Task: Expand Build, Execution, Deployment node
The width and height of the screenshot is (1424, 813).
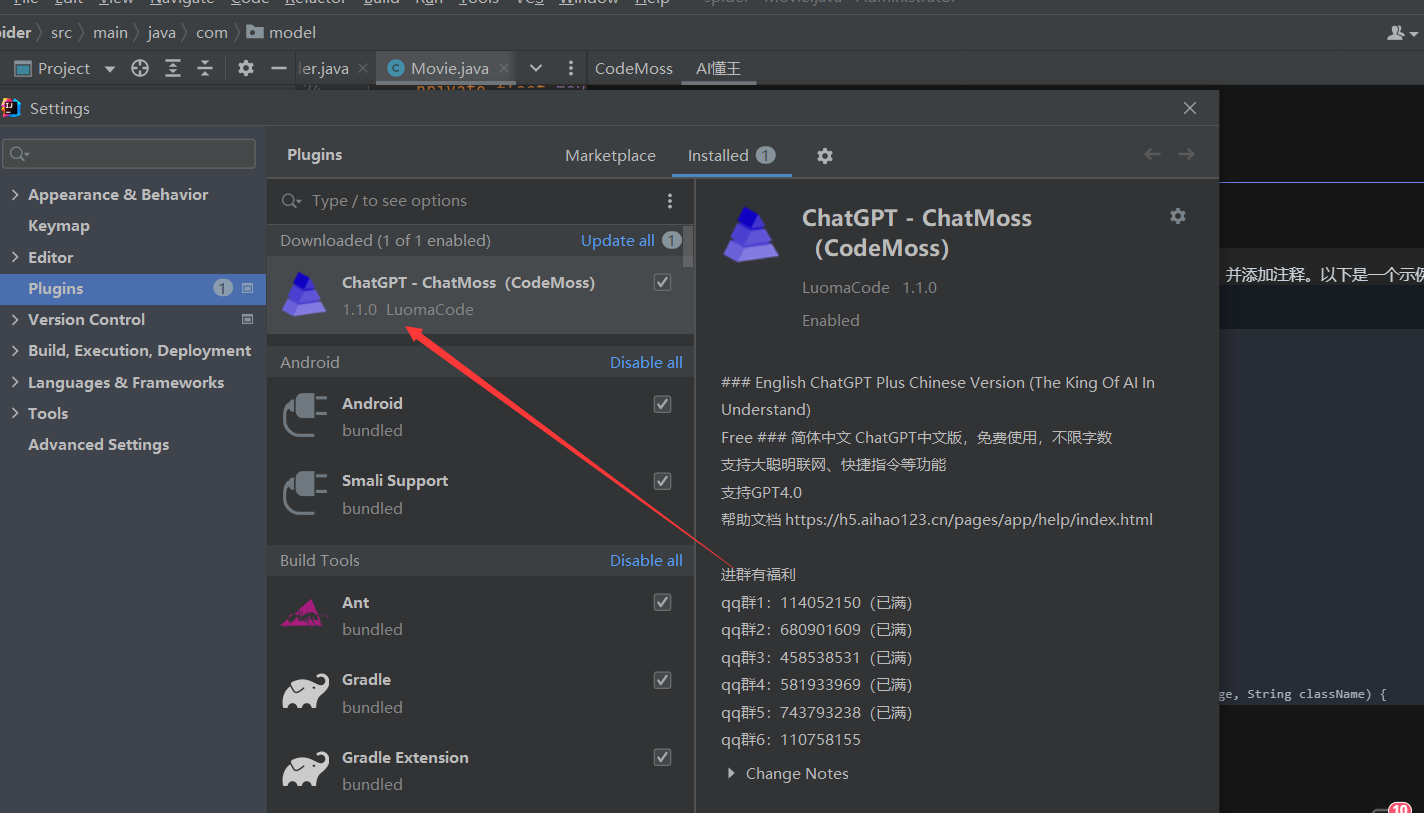Action: click(15, 351)
